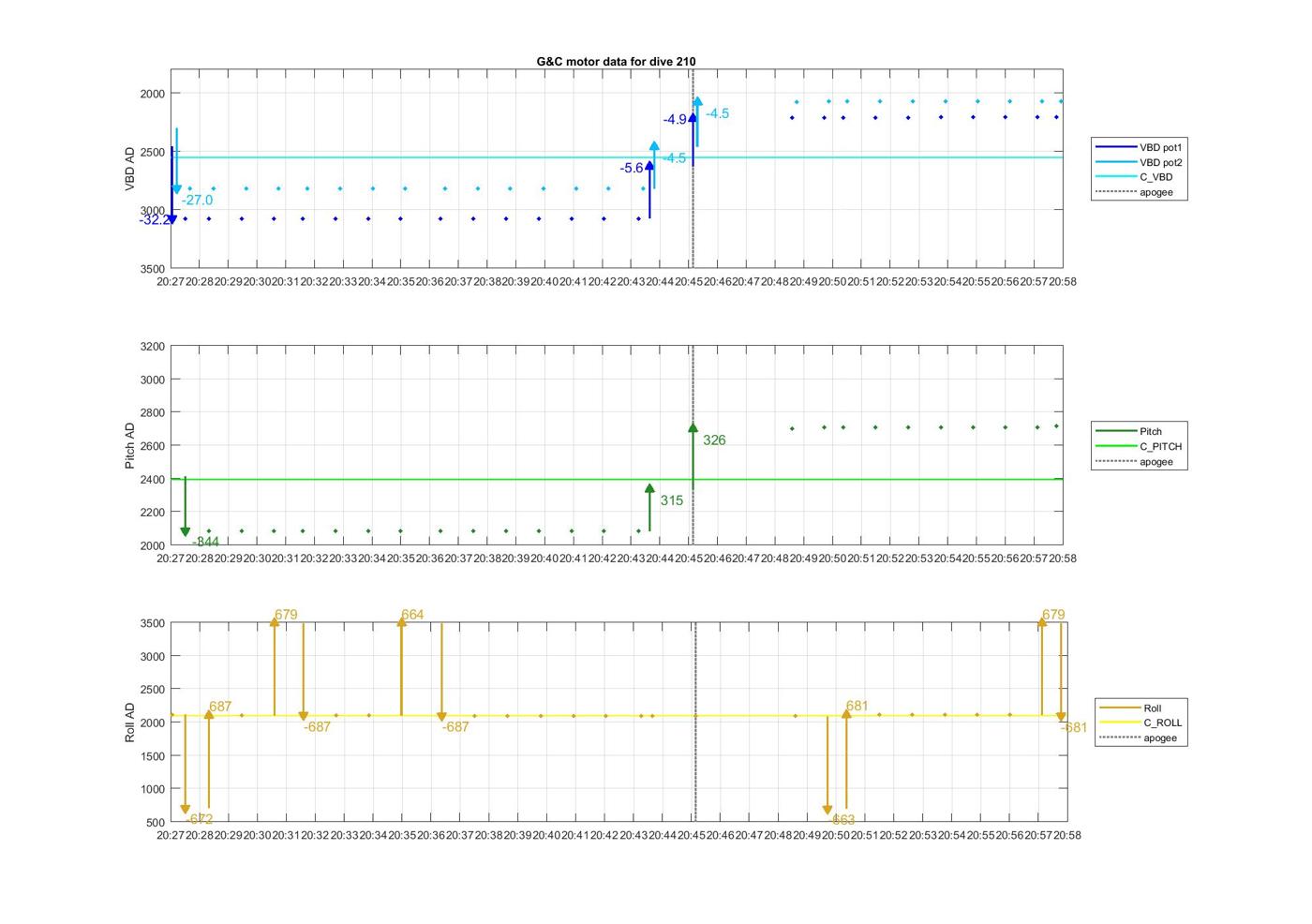The image size is (1312, 924).
Task: Click the '664' roll annotation
Action: [412, 615]
